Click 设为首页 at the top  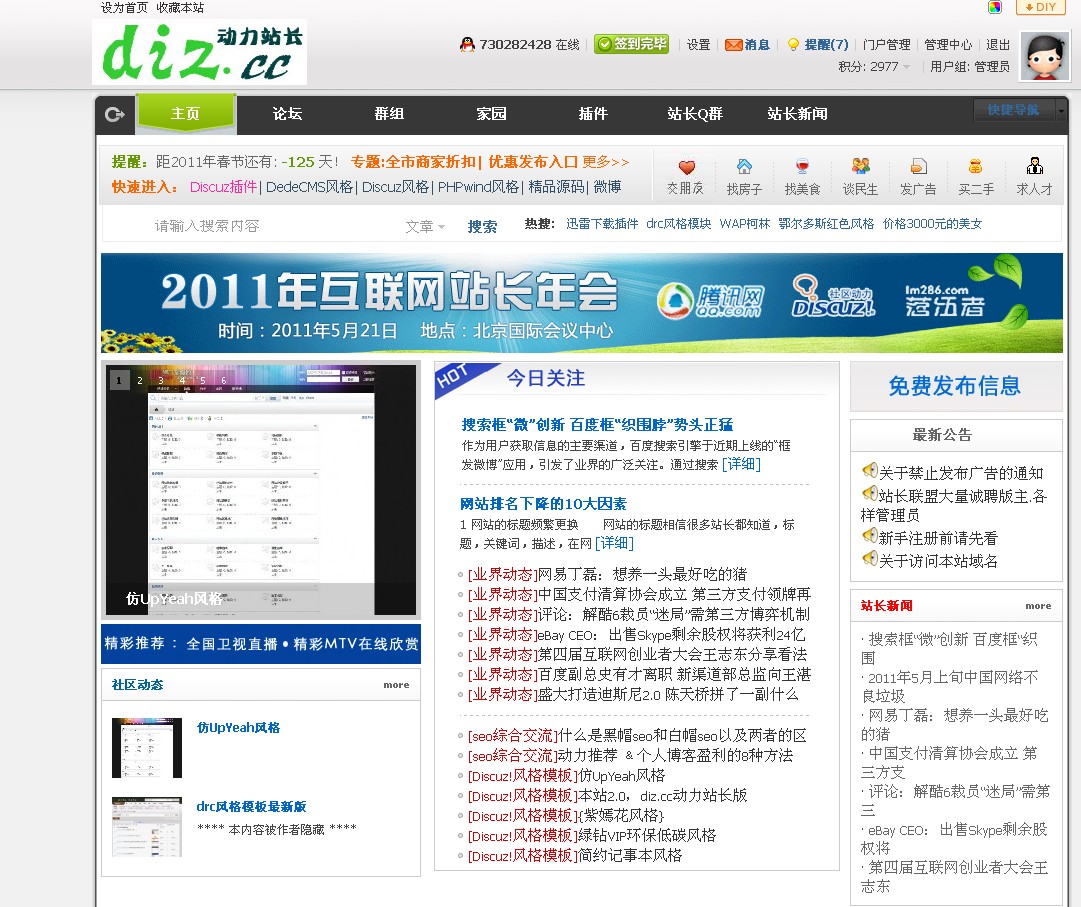(x=124, y=8)
